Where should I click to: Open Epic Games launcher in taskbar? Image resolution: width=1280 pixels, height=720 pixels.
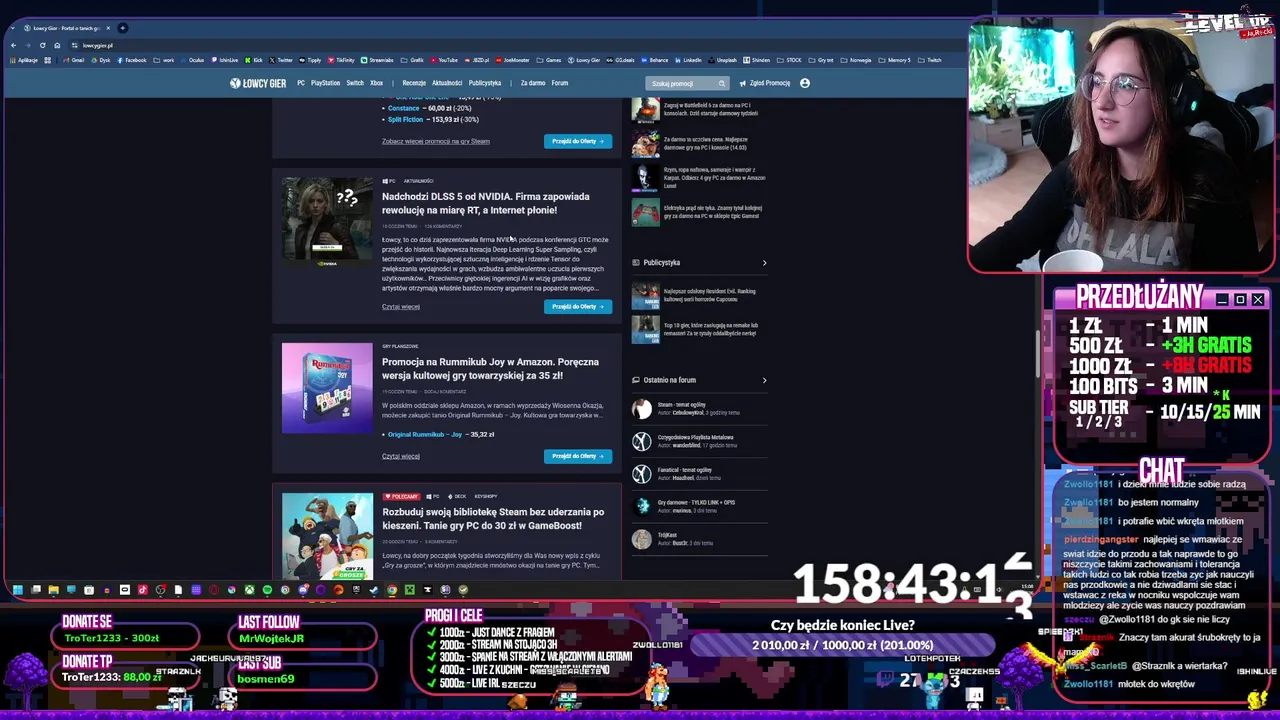(x=356, y=590)
